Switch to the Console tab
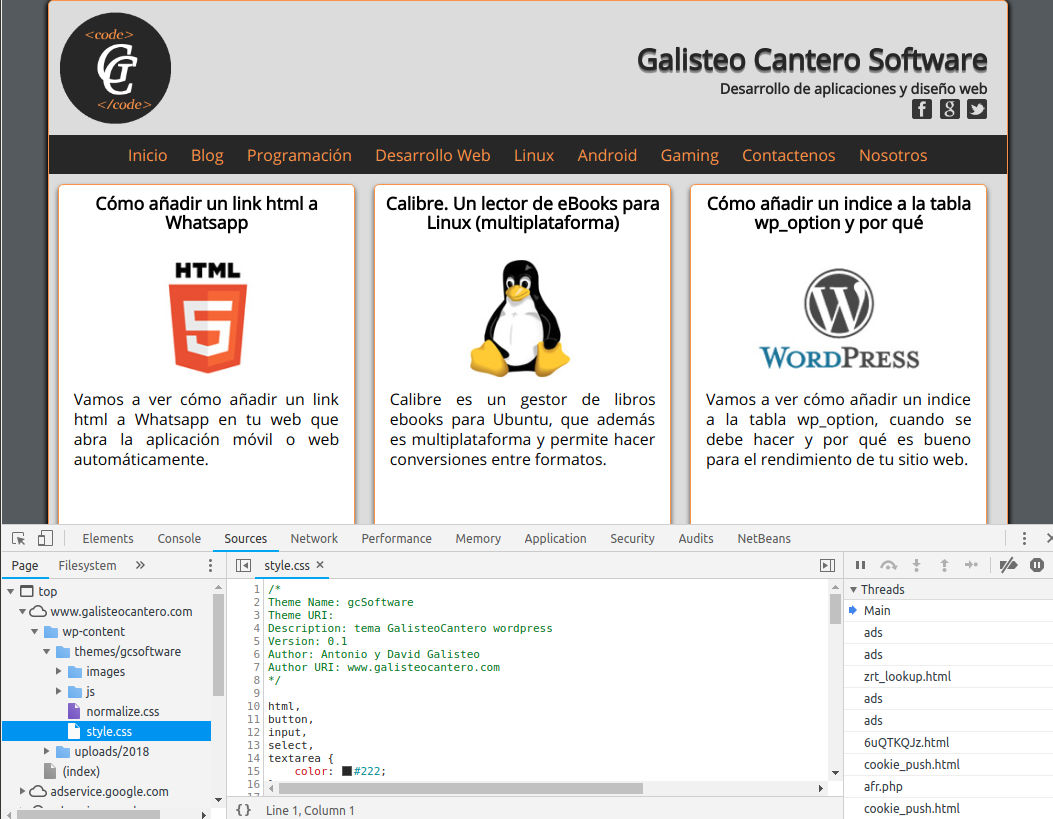This screenshot has height=819, width=1053. (x=179, y=538)
